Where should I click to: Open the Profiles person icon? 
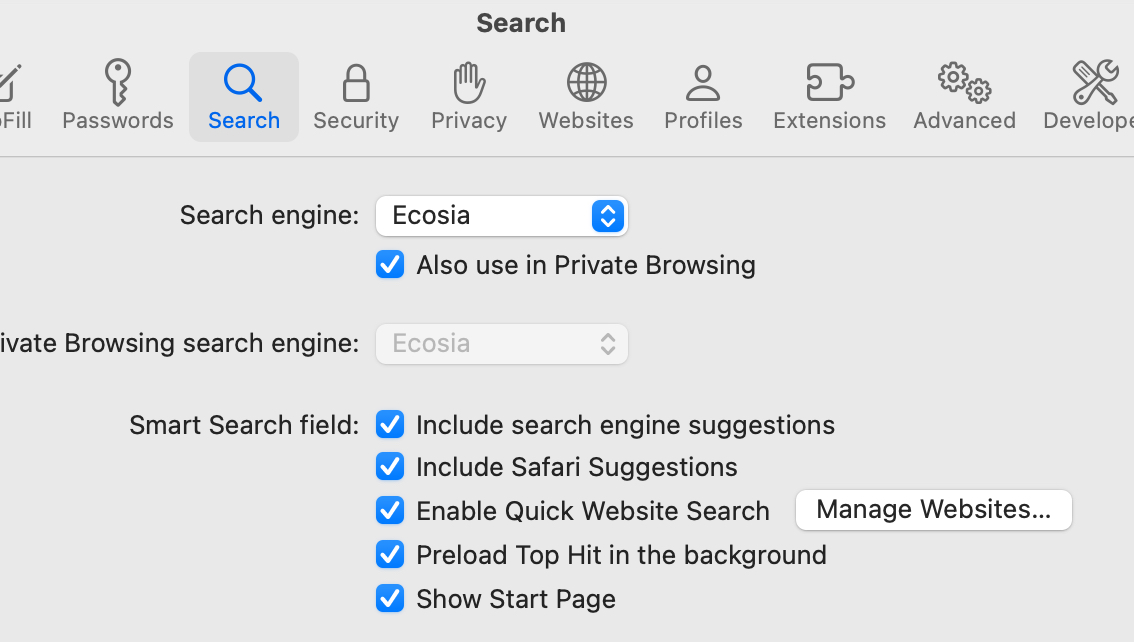click(x=703, y=82)
